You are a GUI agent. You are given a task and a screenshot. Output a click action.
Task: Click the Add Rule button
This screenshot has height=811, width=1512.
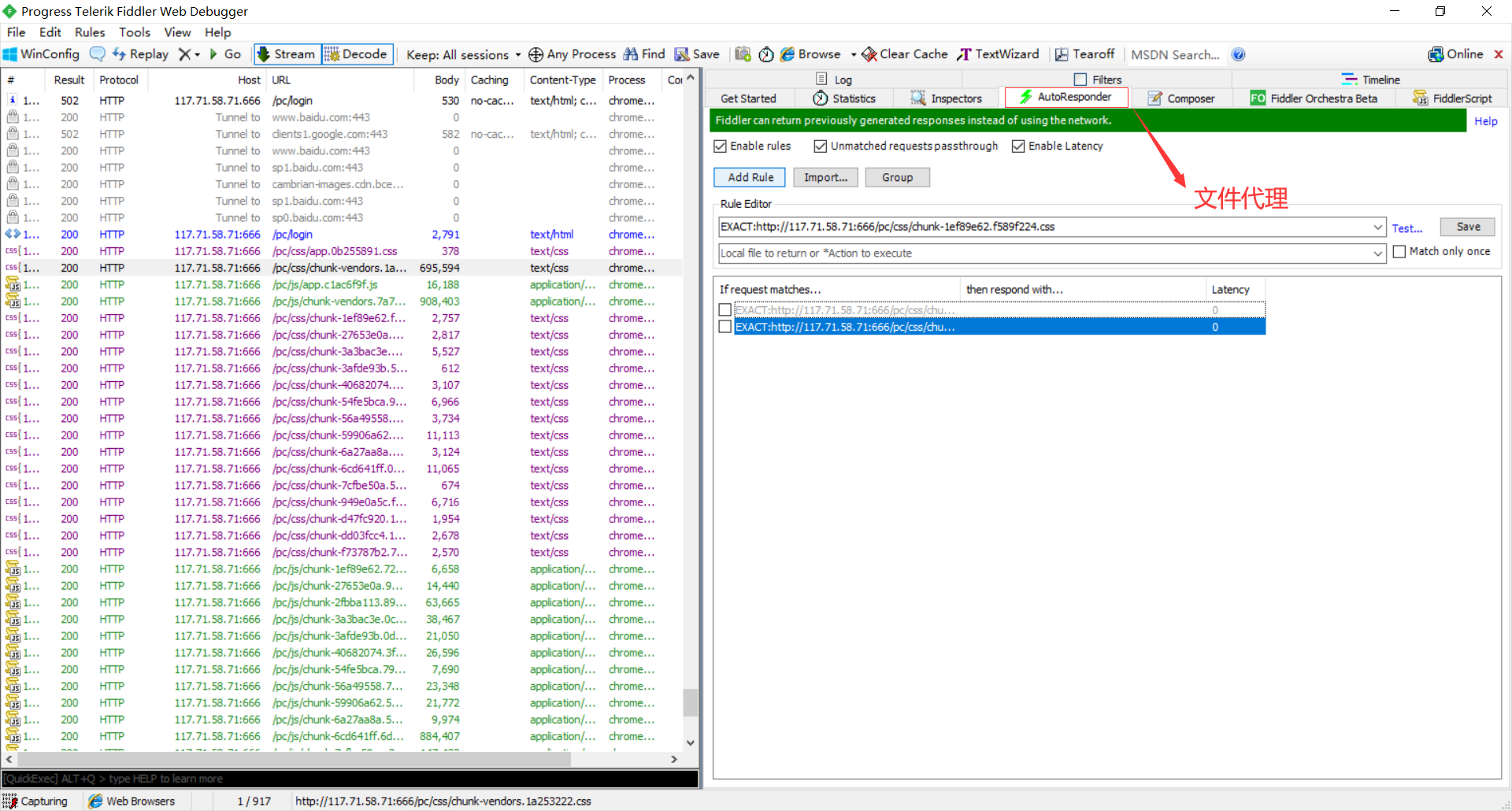(750, 177)
